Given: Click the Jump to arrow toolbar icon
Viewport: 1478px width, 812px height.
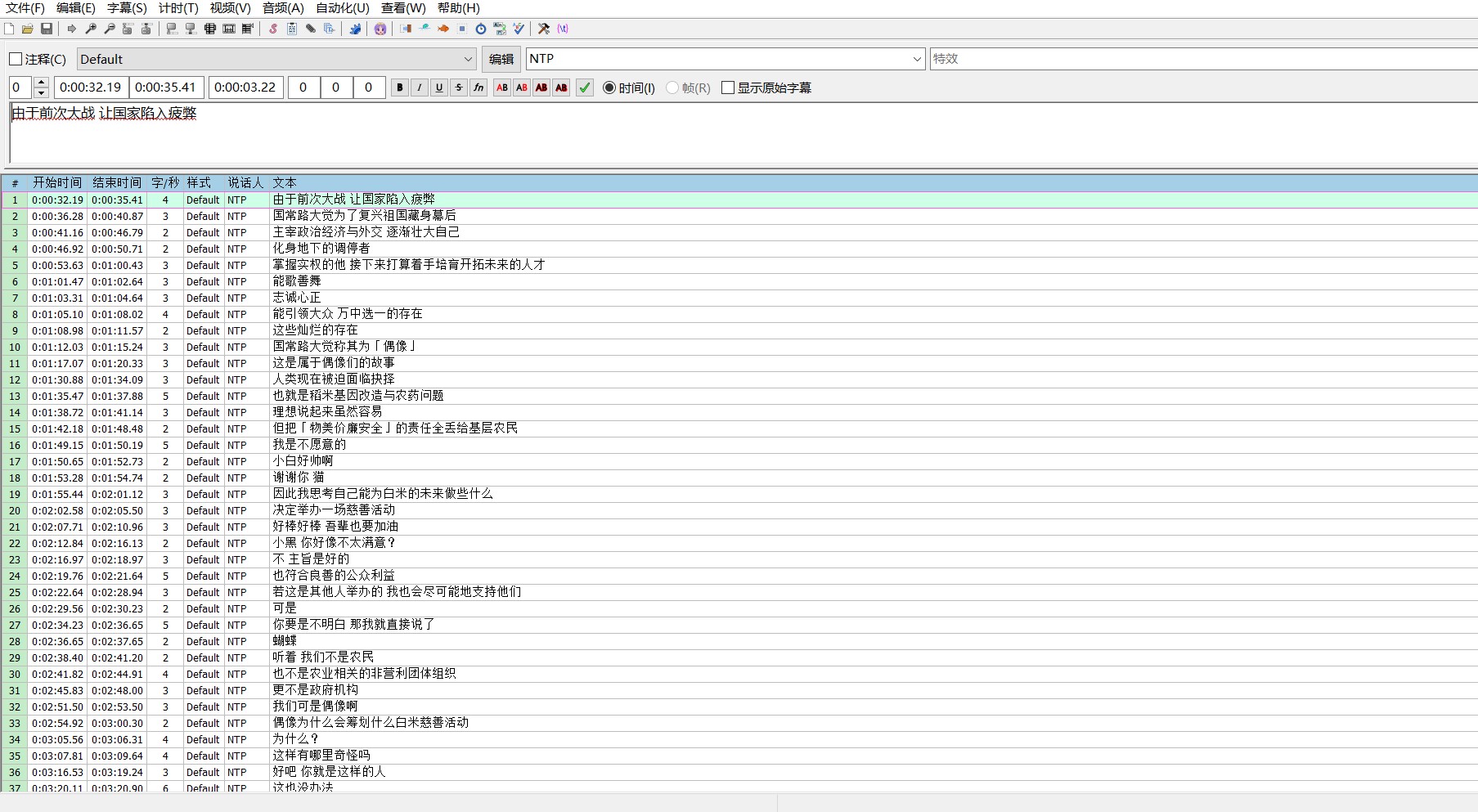Looking at the screenshot, I should pyautogui.click(x=72, y=29).
